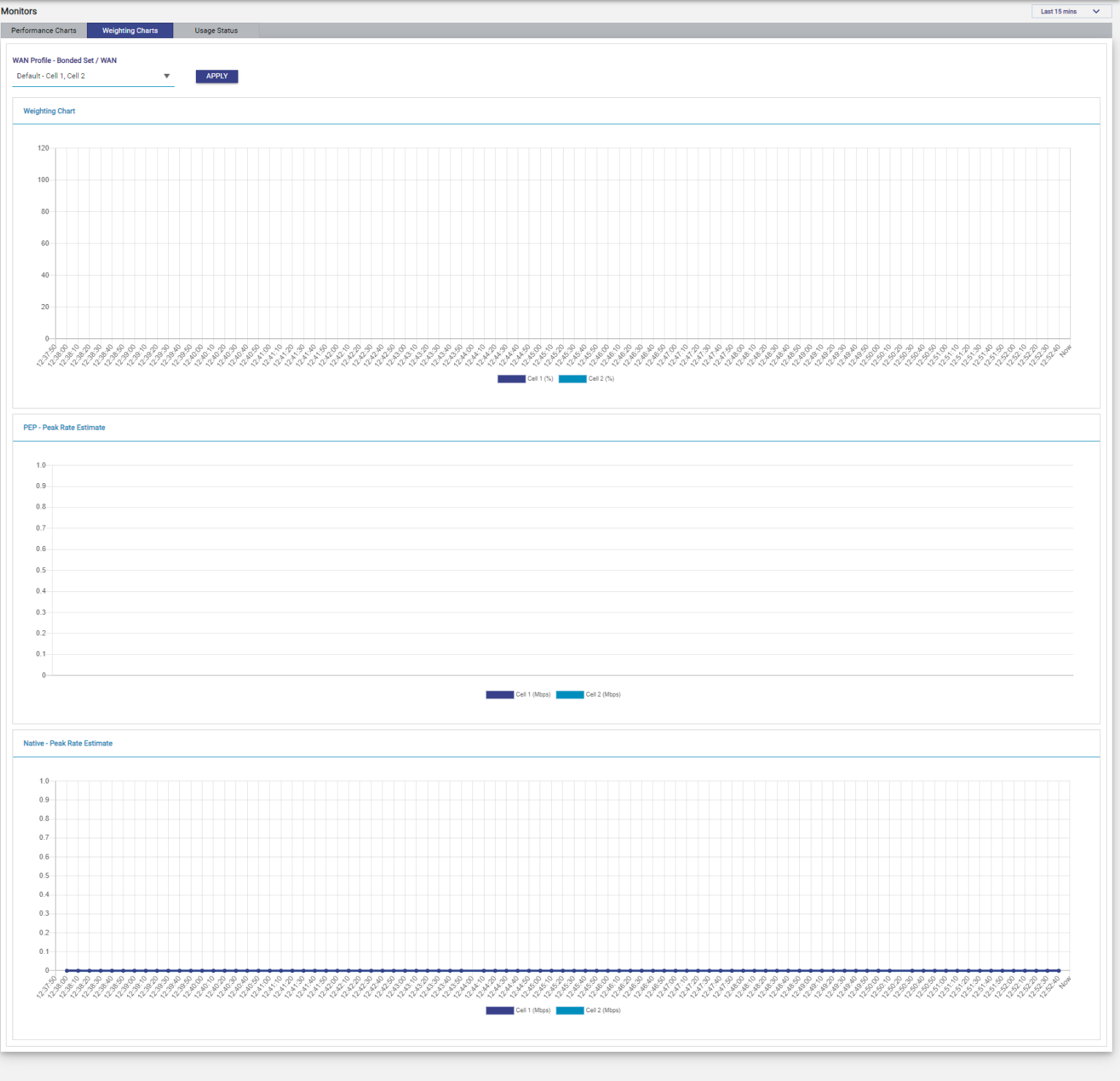Select the Weighting Charts tab
1120x1081 pixels.
(x=130, y=31)
